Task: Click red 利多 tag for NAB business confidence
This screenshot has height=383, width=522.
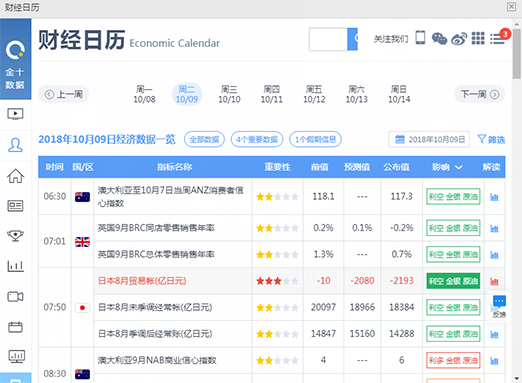Action: pyautogui.click(x=453, y=360)
